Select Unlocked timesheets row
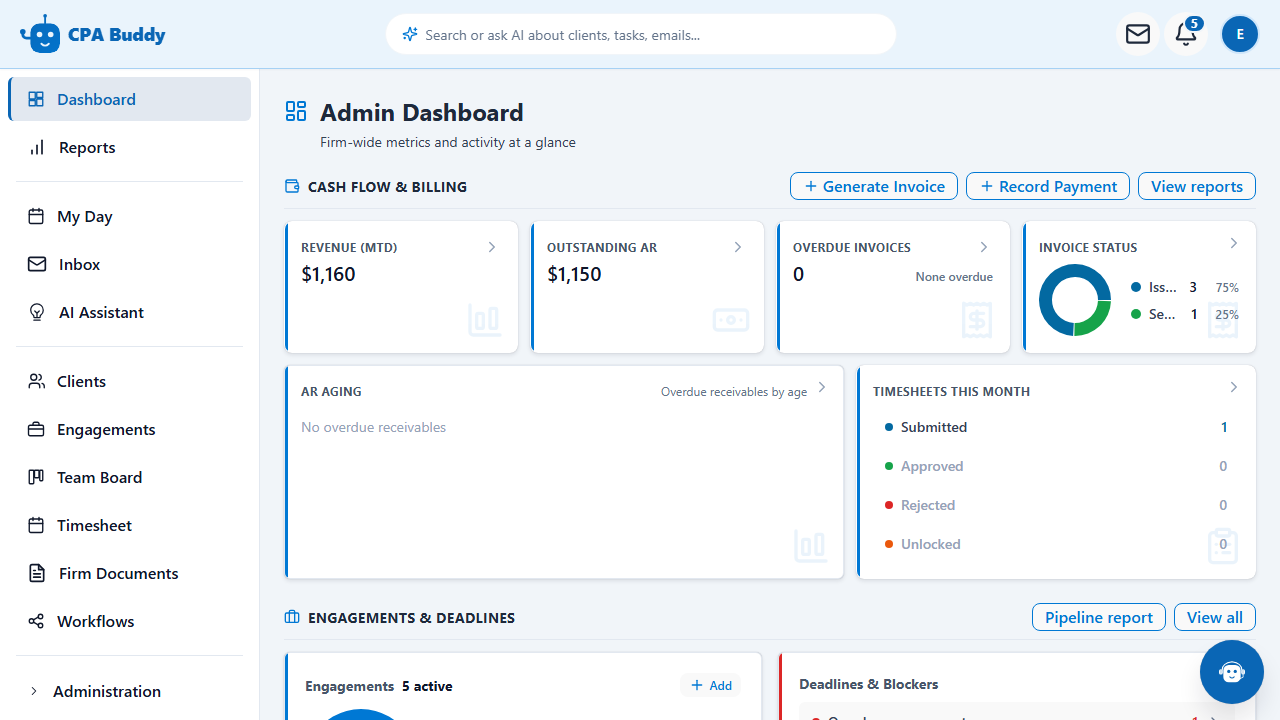The image size is (1280, 720). click(x=1056, y=544)
